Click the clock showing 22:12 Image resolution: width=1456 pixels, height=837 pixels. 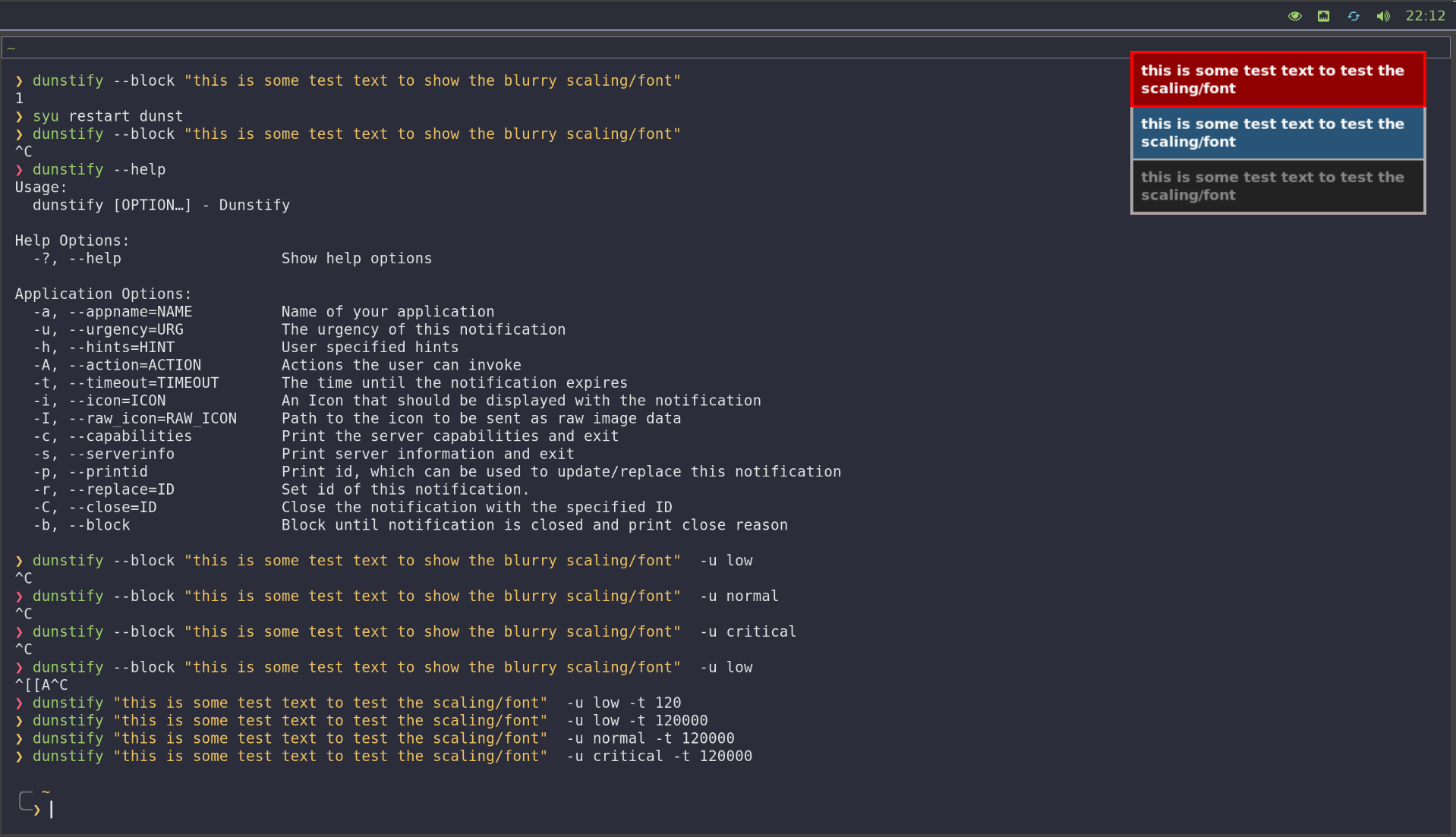click(x=1426, y=15)
